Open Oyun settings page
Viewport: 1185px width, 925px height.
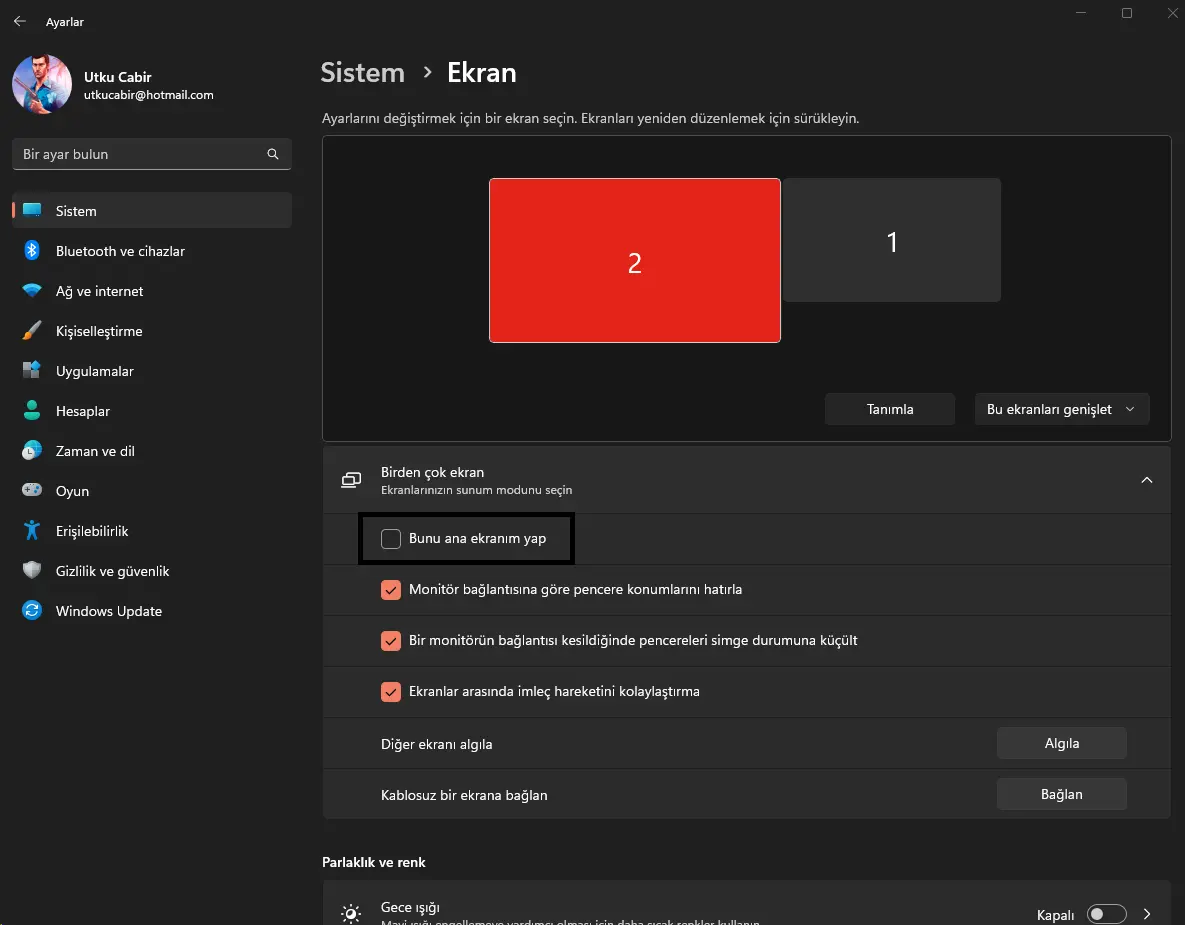[x=152, y=491]
